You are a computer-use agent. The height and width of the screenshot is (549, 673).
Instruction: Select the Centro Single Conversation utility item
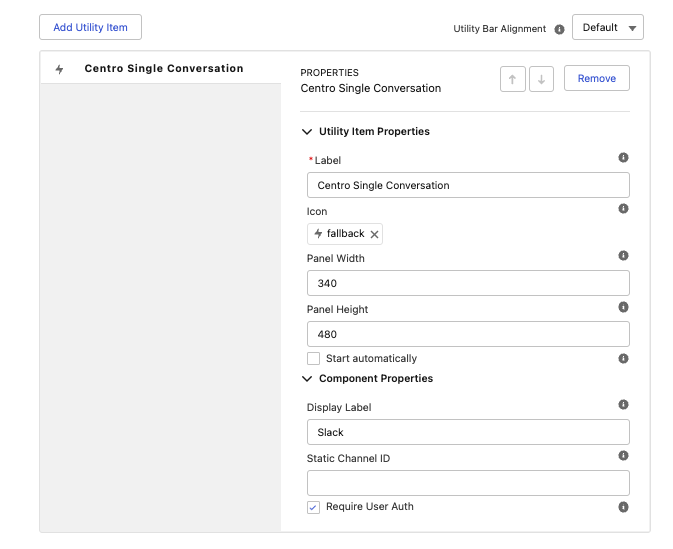pyautogui.click(x=163, y=69)
